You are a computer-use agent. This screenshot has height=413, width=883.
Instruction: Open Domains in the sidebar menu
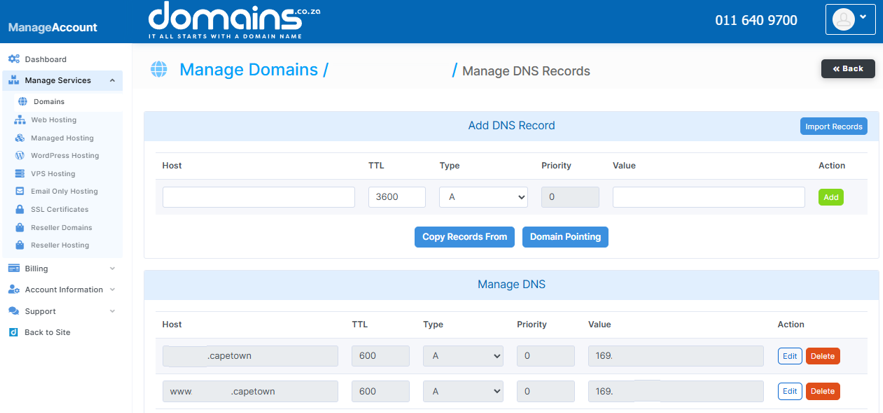(x=48, y=102)
